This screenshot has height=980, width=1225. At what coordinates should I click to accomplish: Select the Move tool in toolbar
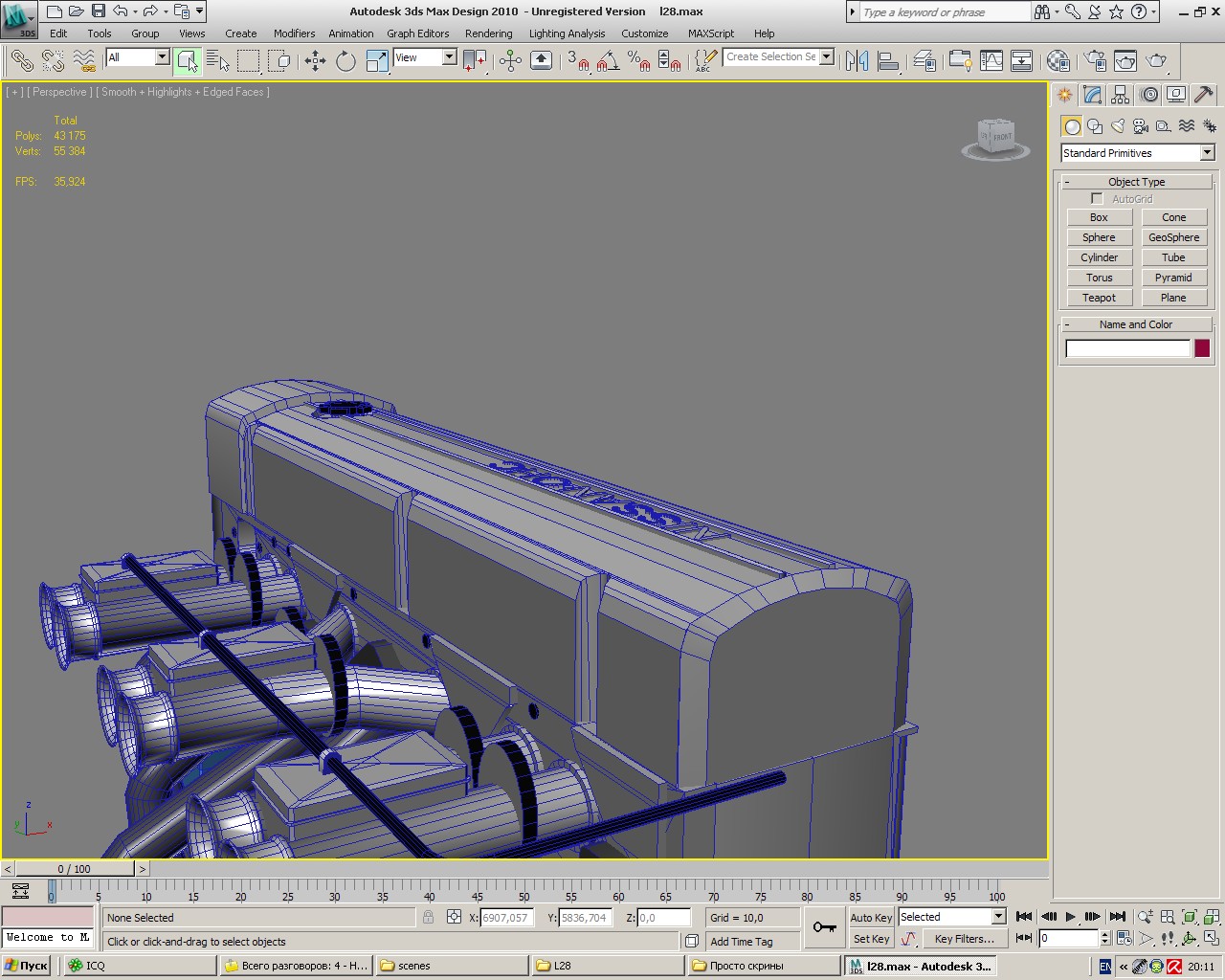coord(315,61)
